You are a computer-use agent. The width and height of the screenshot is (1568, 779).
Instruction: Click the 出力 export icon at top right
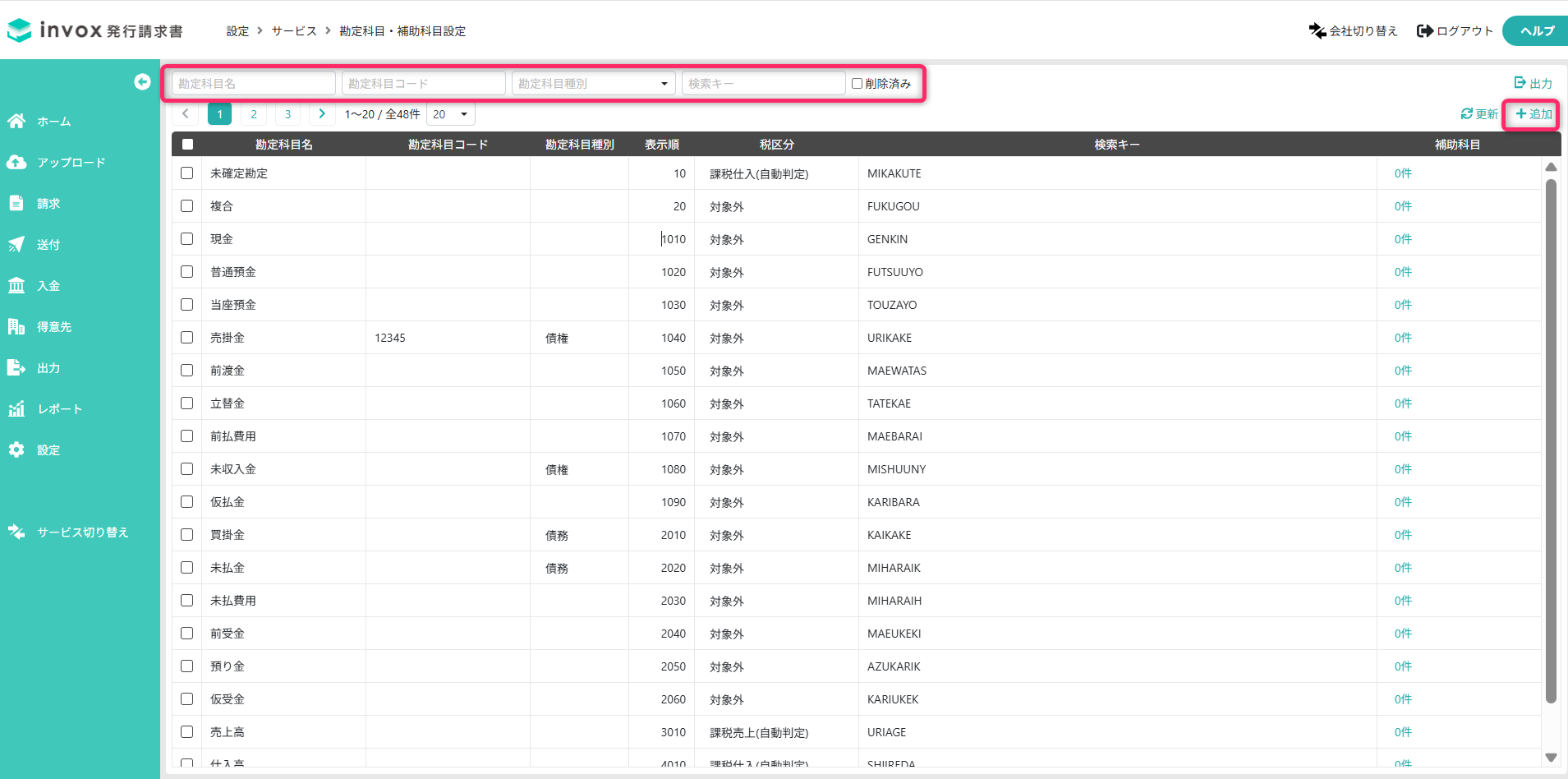tap(1533, 83)
